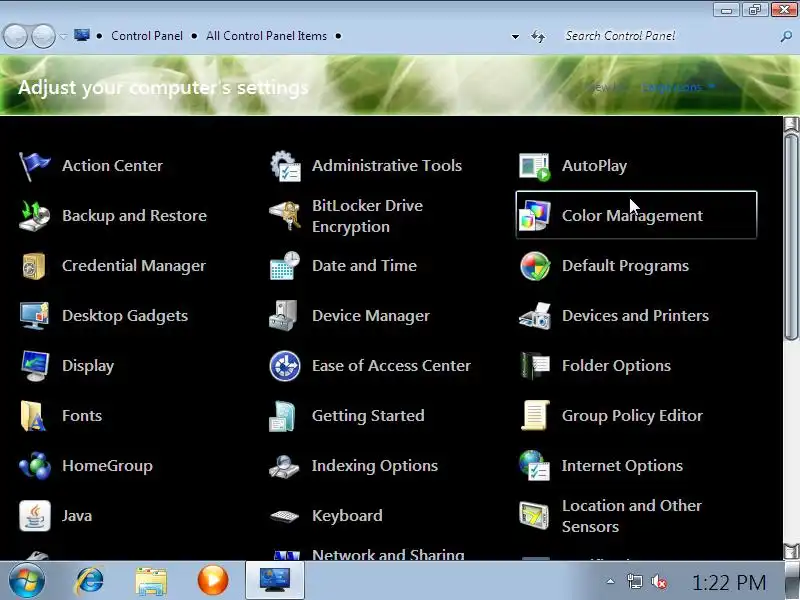Launch Device Manager
The width and height of the screenshot is (800, 600).
pos(349,316)
